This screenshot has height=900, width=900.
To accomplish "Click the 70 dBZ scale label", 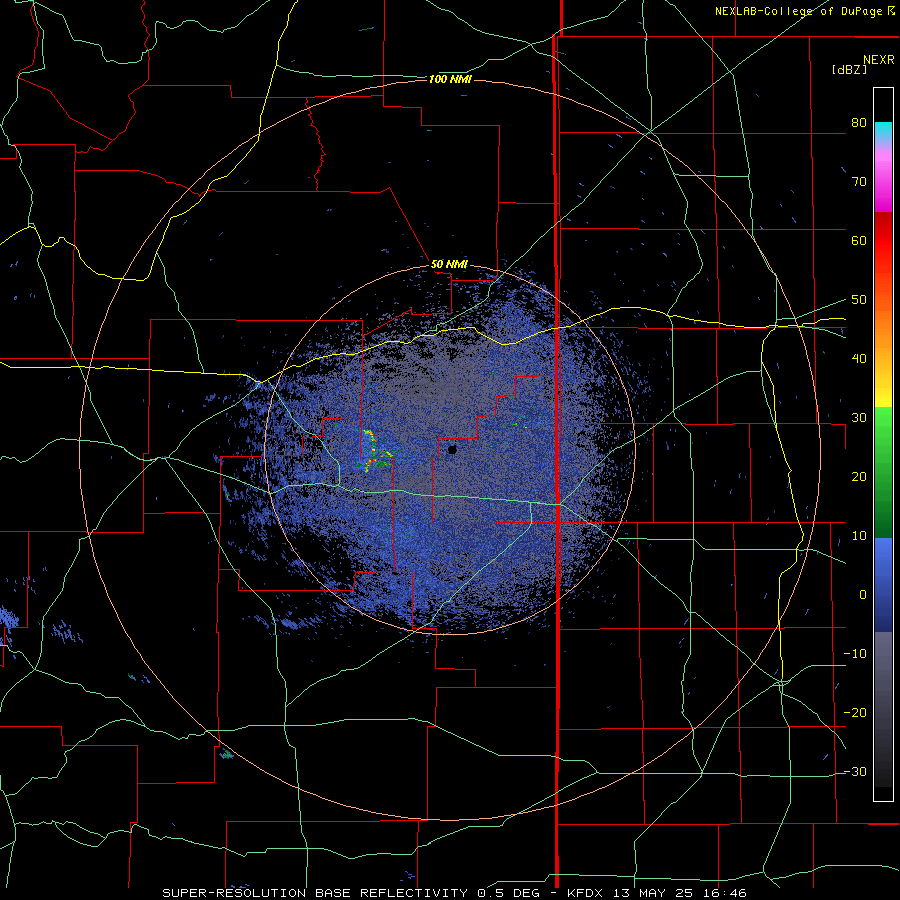I will 859,182.
